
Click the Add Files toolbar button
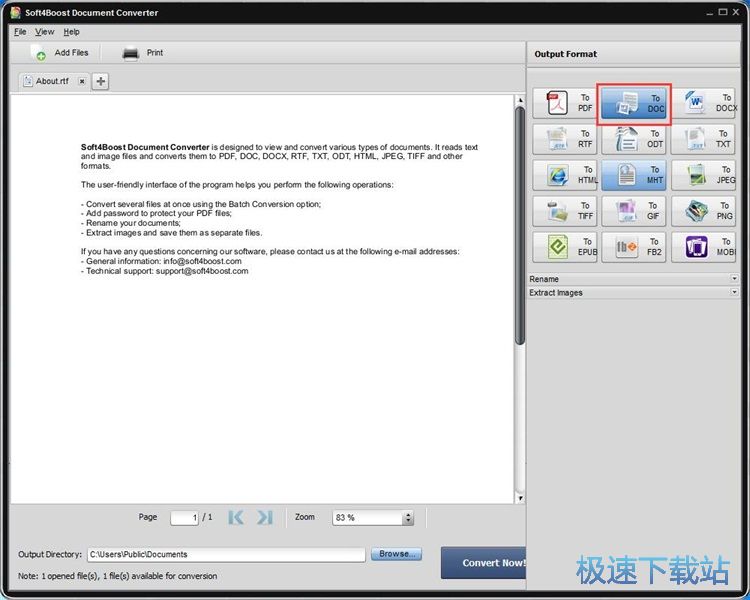tap(60, 53)
